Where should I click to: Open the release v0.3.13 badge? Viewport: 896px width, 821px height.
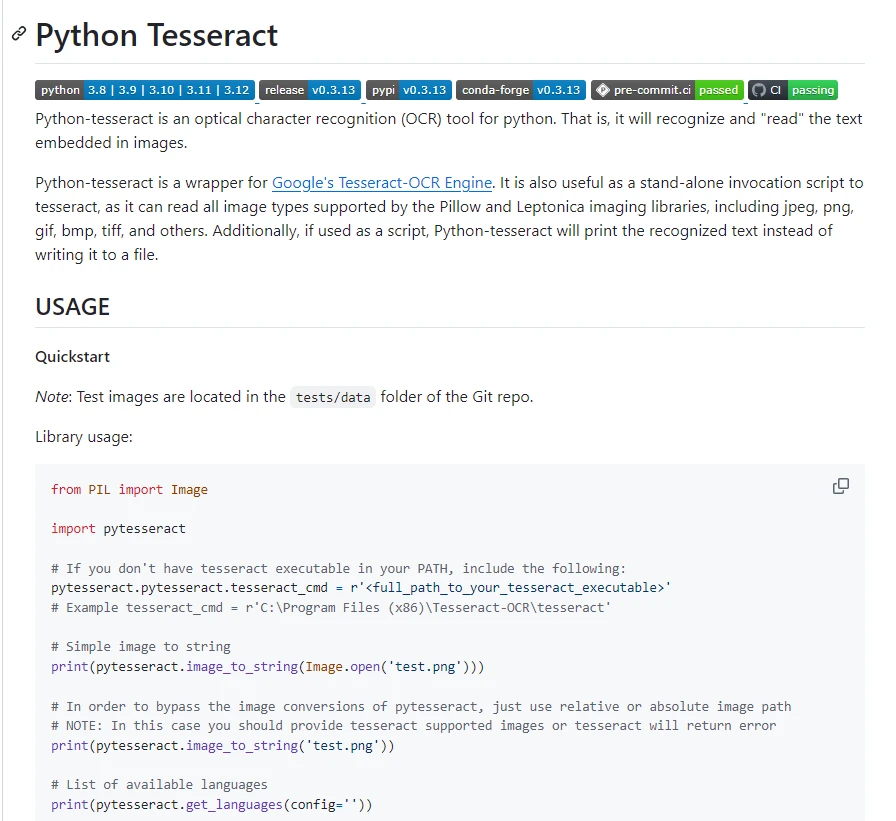[x=310, y=90]
